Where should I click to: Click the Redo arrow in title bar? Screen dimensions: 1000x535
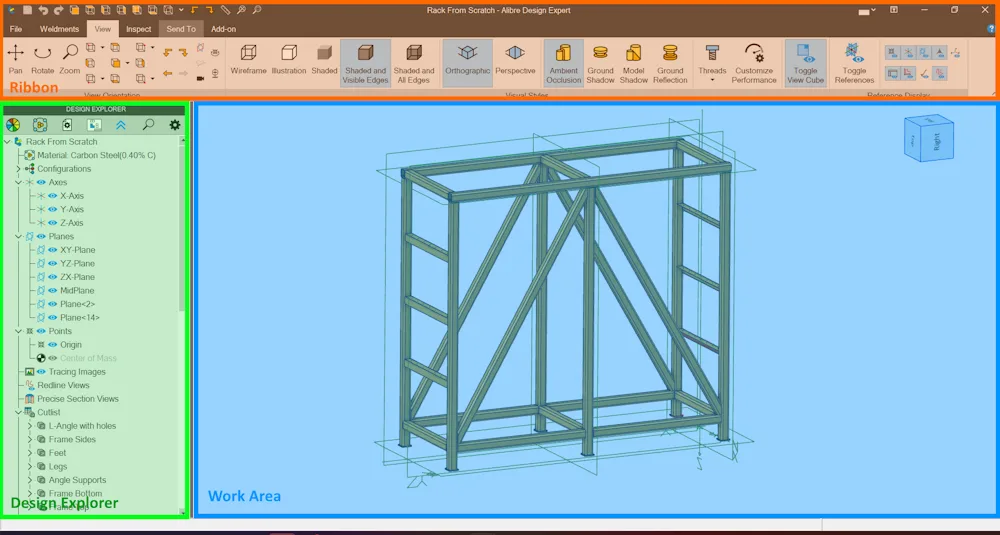tap(58, 10)
